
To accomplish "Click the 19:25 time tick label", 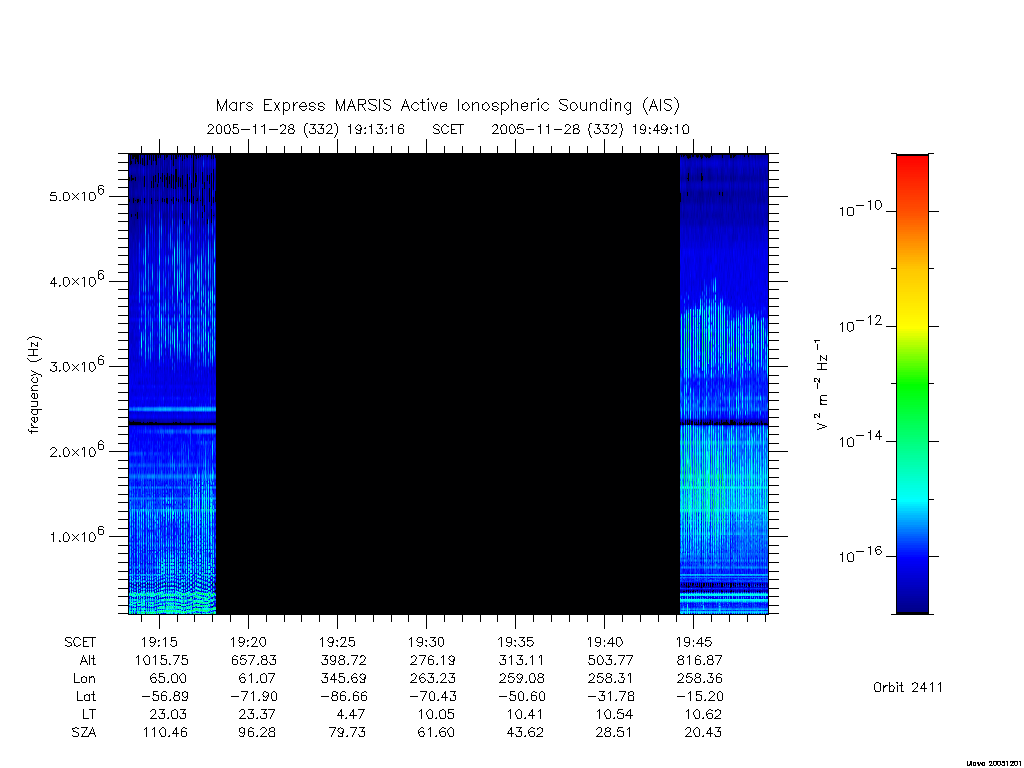I will pos(337,642).
